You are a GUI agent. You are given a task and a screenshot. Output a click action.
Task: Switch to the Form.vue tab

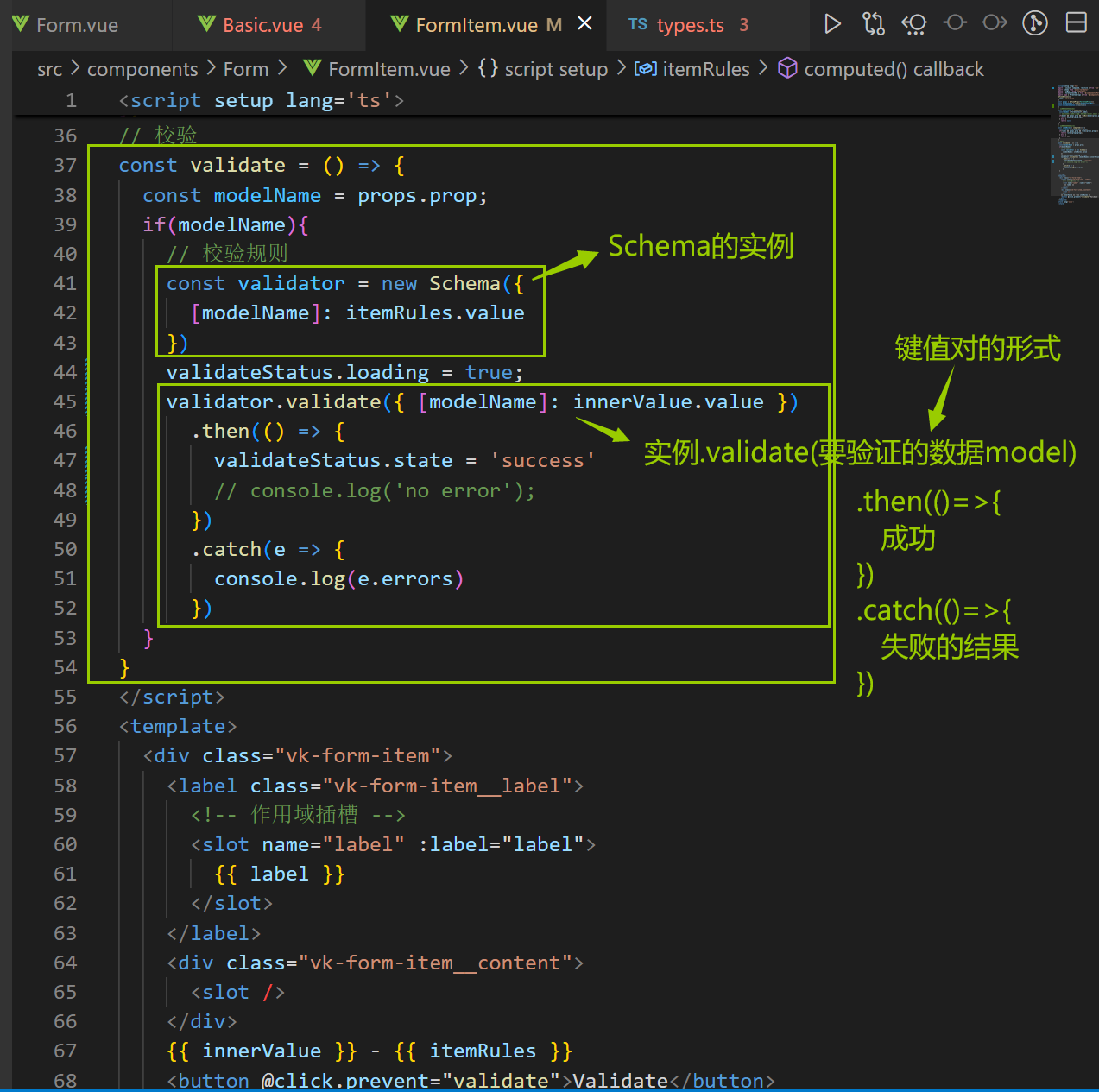(77, 25)
